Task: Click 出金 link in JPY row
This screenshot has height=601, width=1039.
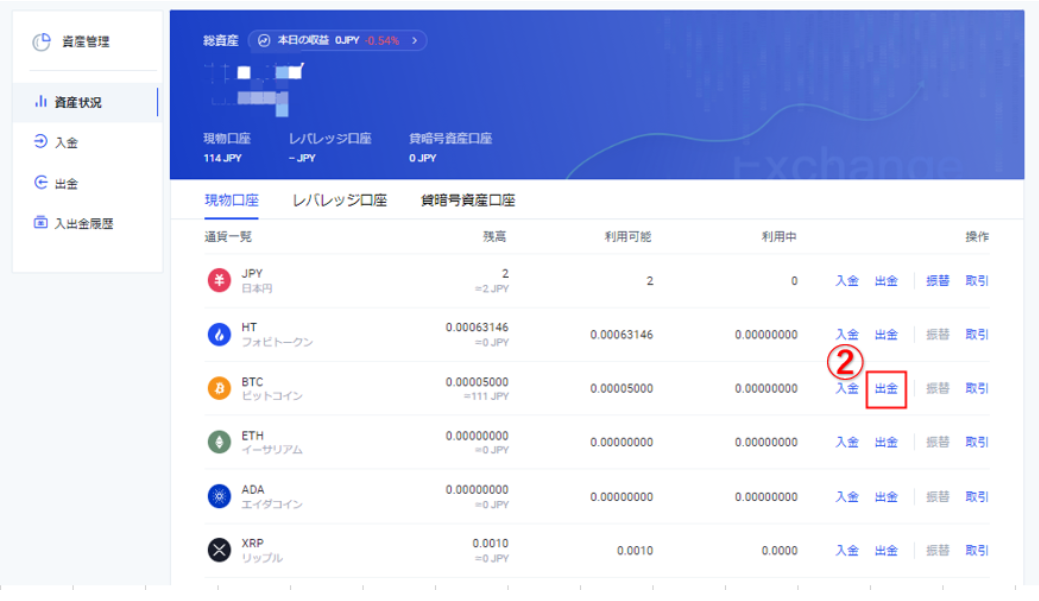Action: point(886,280)
